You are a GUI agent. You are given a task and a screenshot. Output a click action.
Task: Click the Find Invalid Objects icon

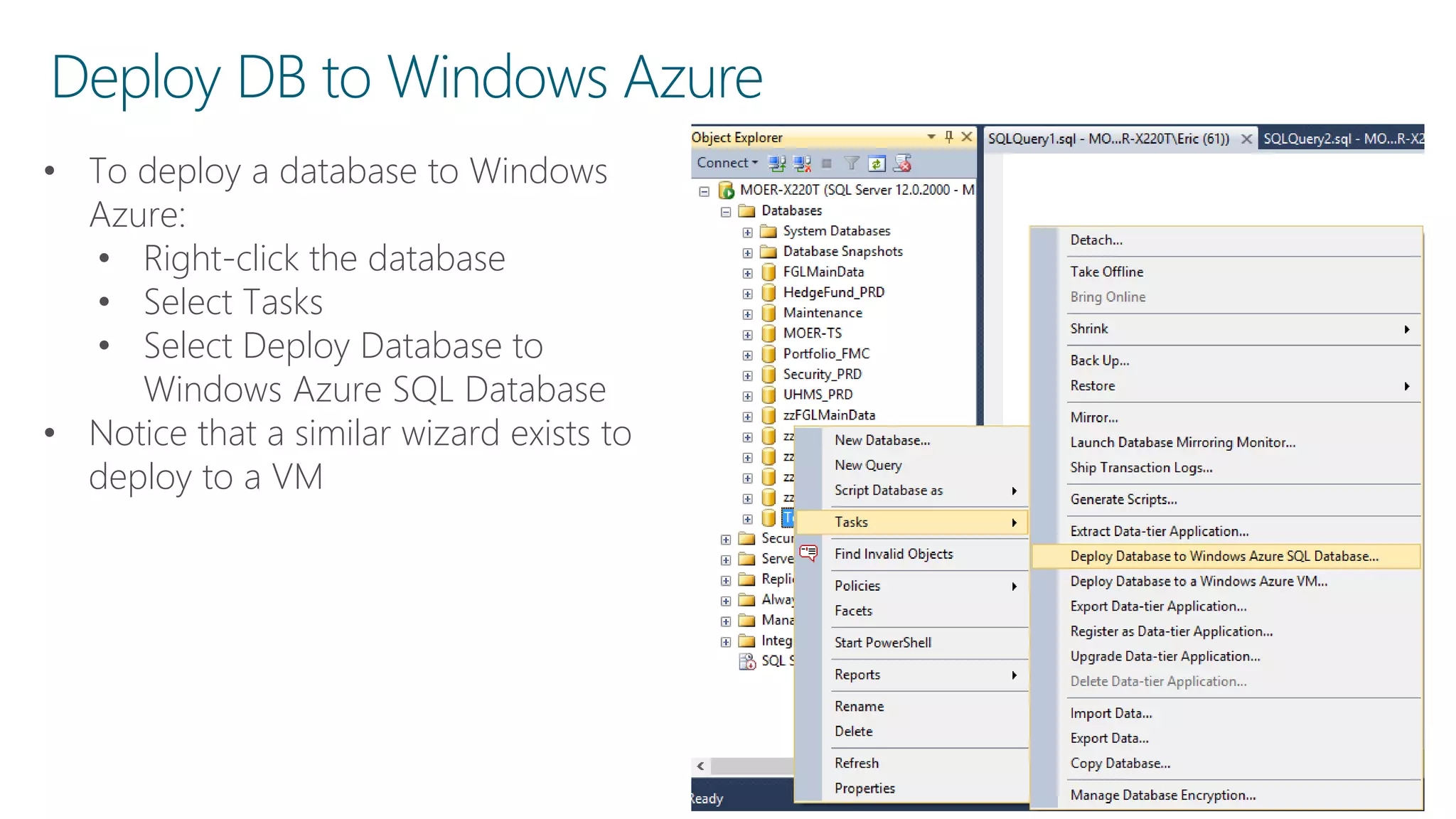[x=808, y=553]
